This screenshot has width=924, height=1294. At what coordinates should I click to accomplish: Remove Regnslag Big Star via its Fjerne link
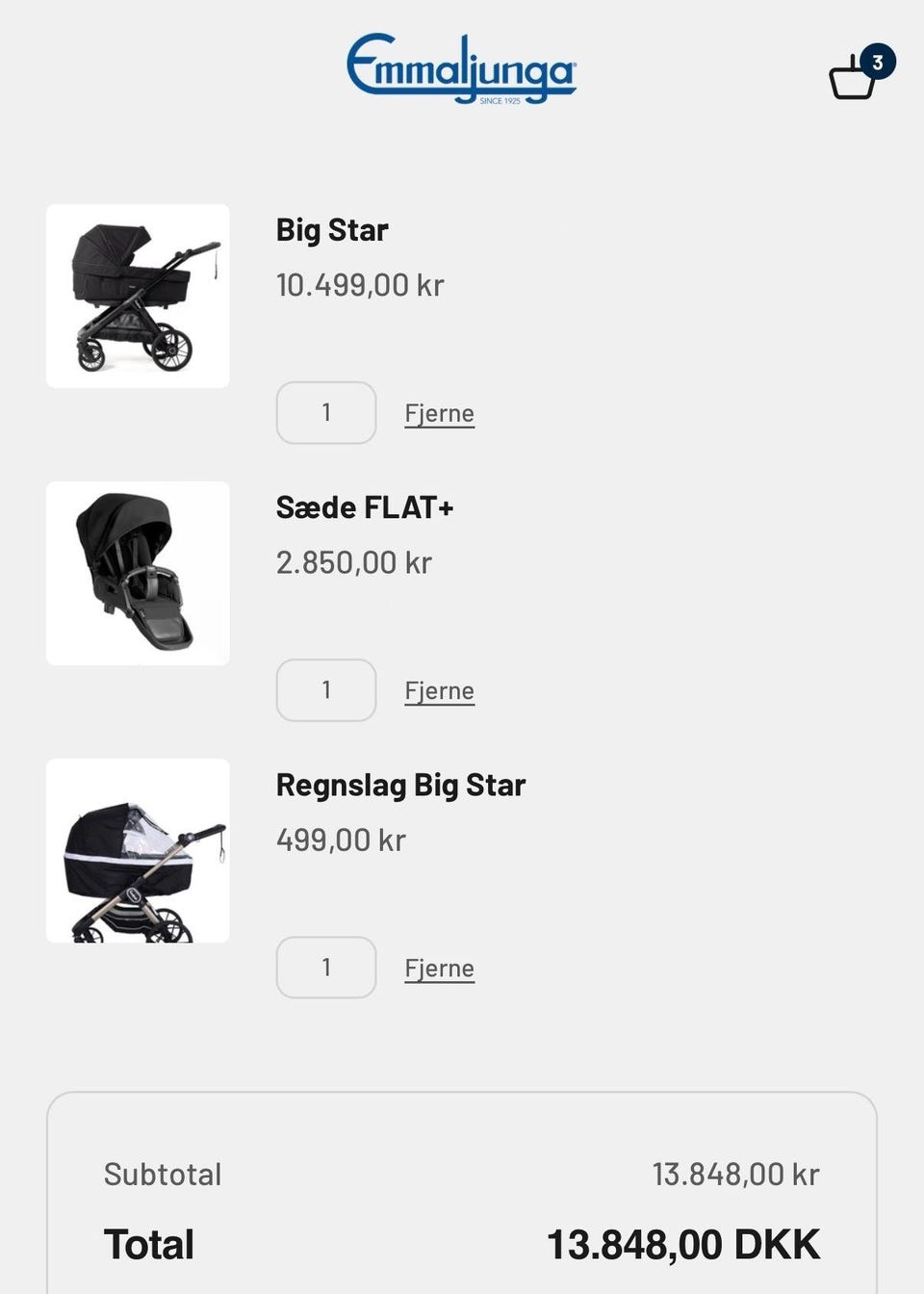(x=439, y=969)
